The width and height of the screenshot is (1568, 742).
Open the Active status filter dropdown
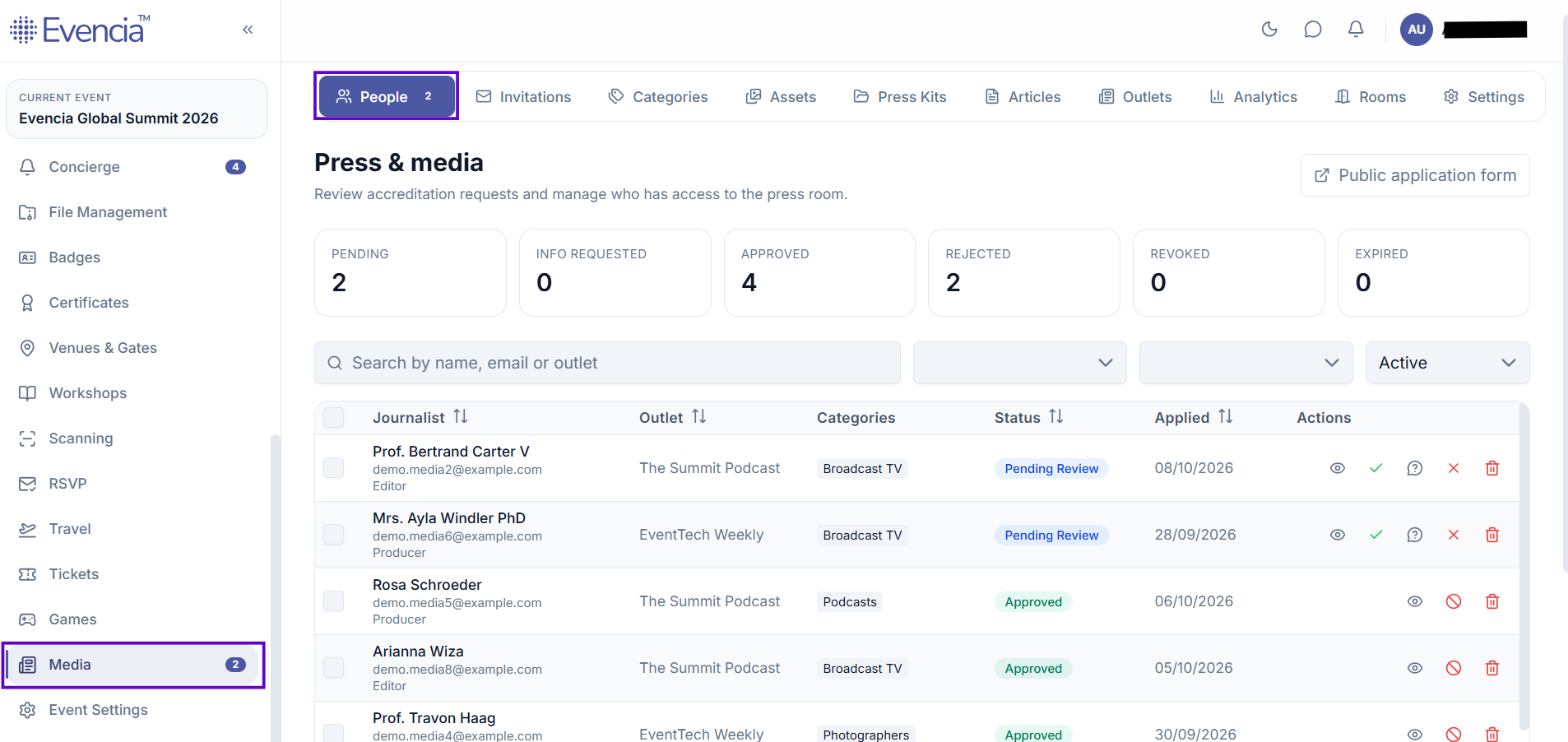point(1447,363)
